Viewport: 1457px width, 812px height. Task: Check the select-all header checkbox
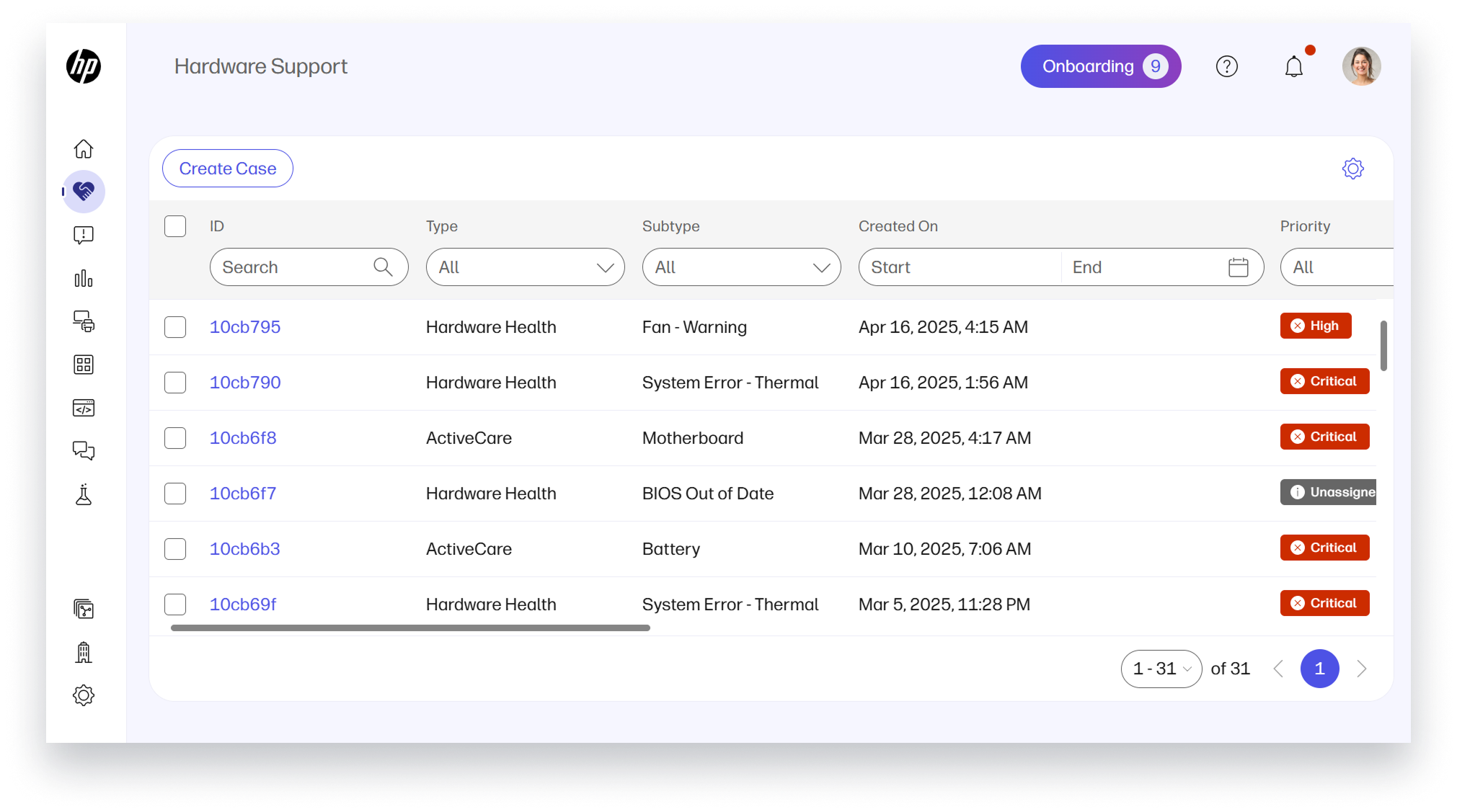(175, 226)
